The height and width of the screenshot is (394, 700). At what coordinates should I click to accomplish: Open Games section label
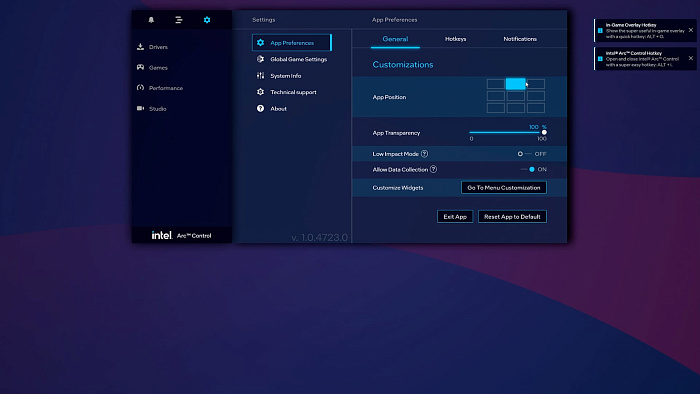pos(158,67)
